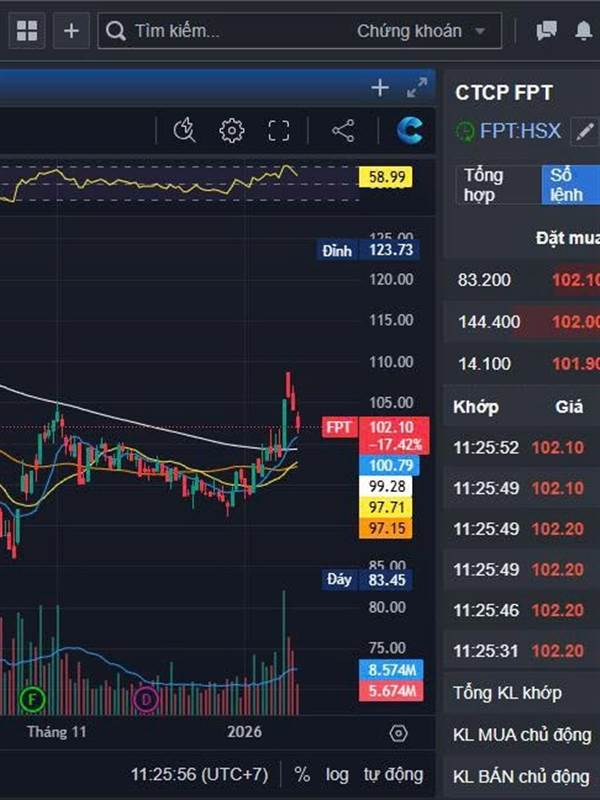Click the blue C logo icon

point(409,131)
